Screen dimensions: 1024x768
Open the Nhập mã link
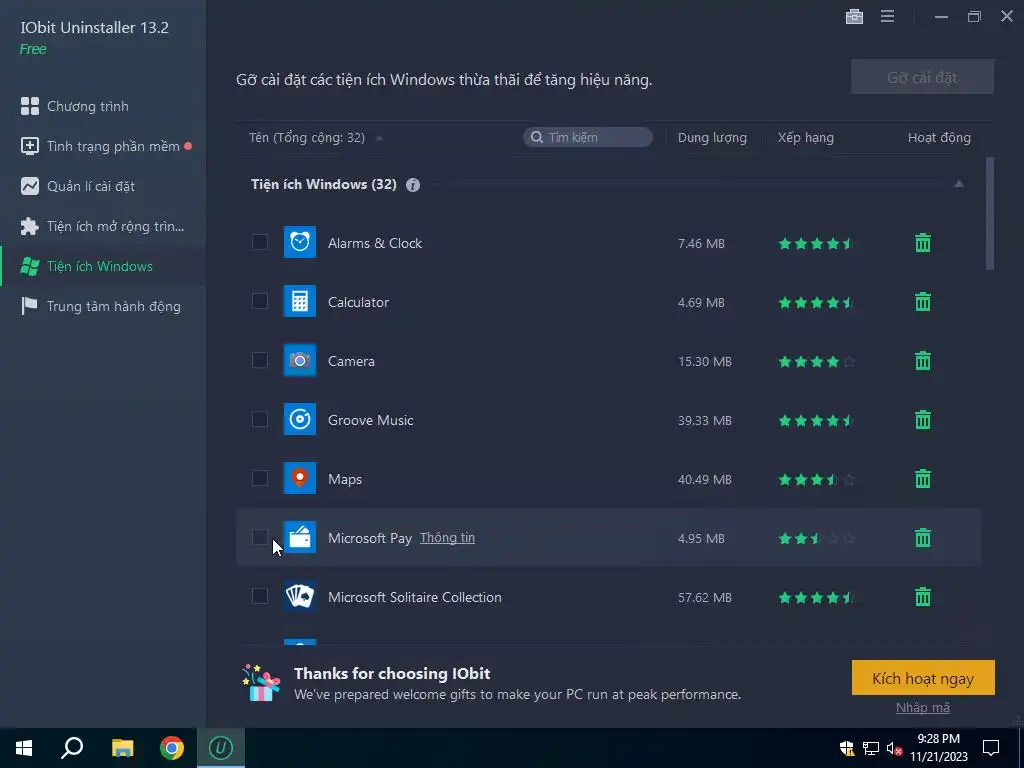tap(923, 707)
